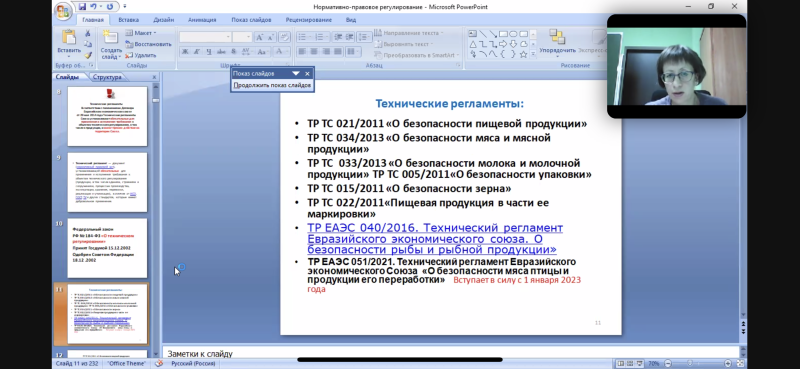800x369 pixels.
Task: Click the zoom out minus button
Action: pos(667,363)
